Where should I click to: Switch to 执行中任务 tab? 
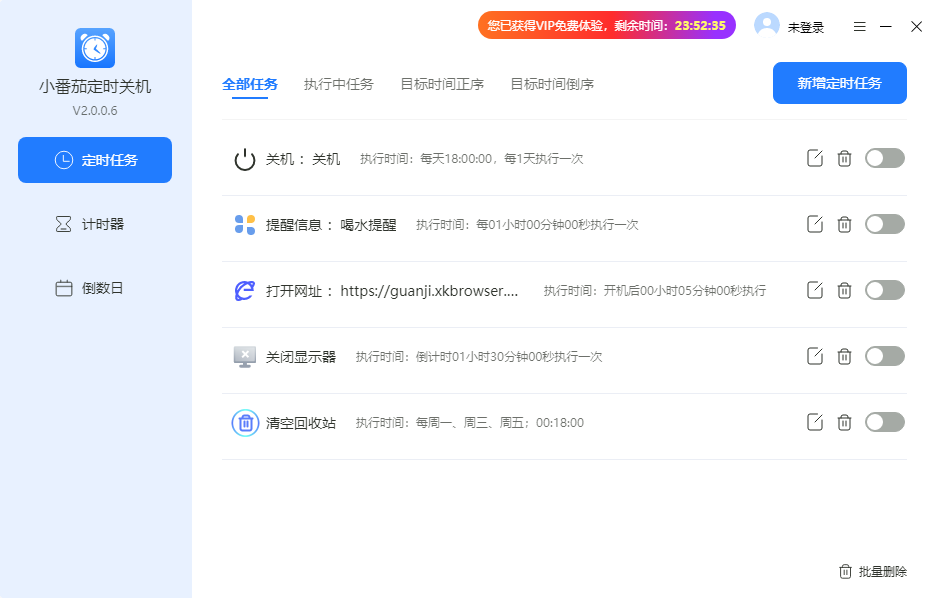pos(338,84)
